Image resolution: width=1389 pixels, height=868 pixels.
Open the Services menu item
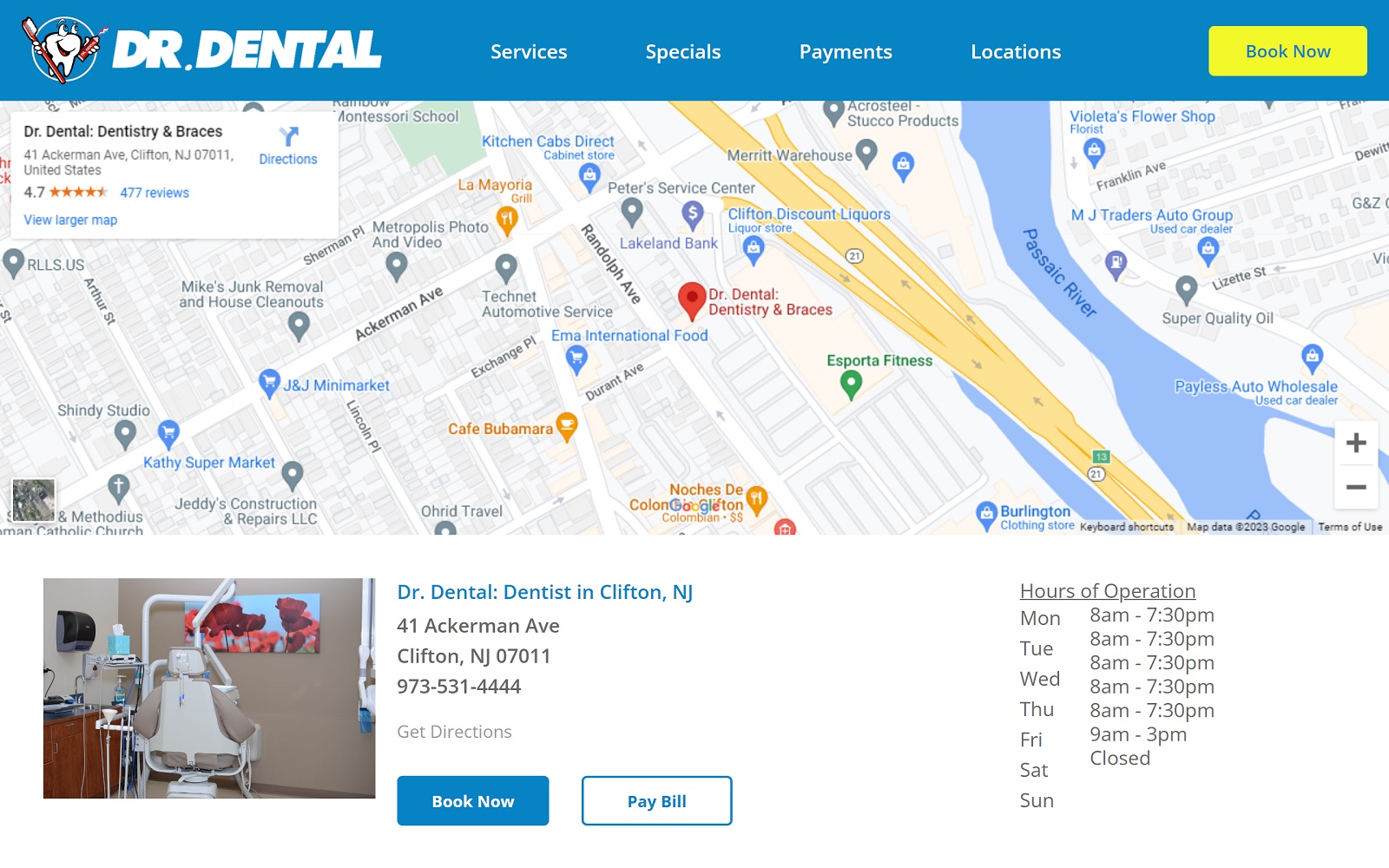coord(529,52)
